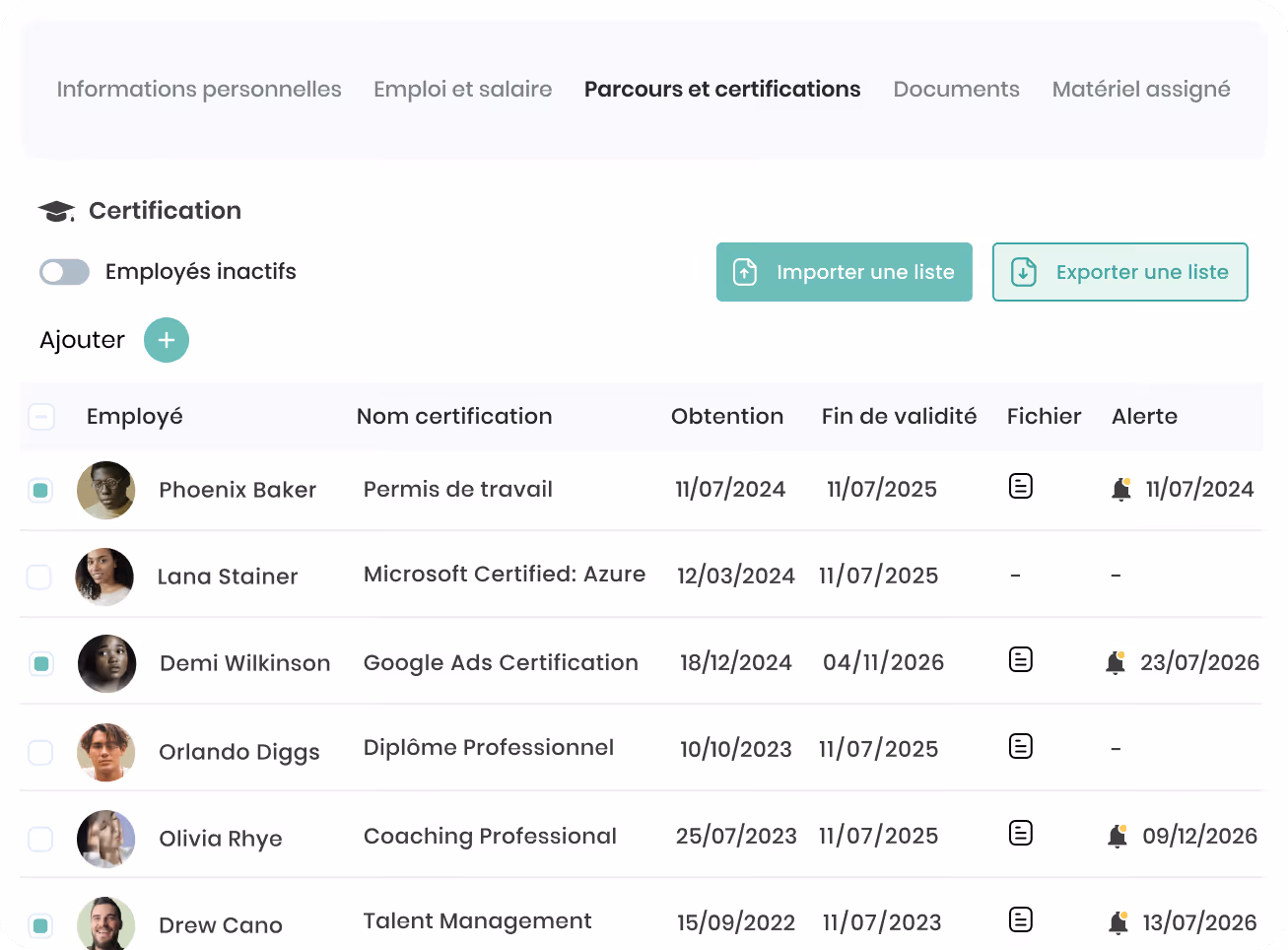Switch to Emploi et salaire tab

point(462,90)
